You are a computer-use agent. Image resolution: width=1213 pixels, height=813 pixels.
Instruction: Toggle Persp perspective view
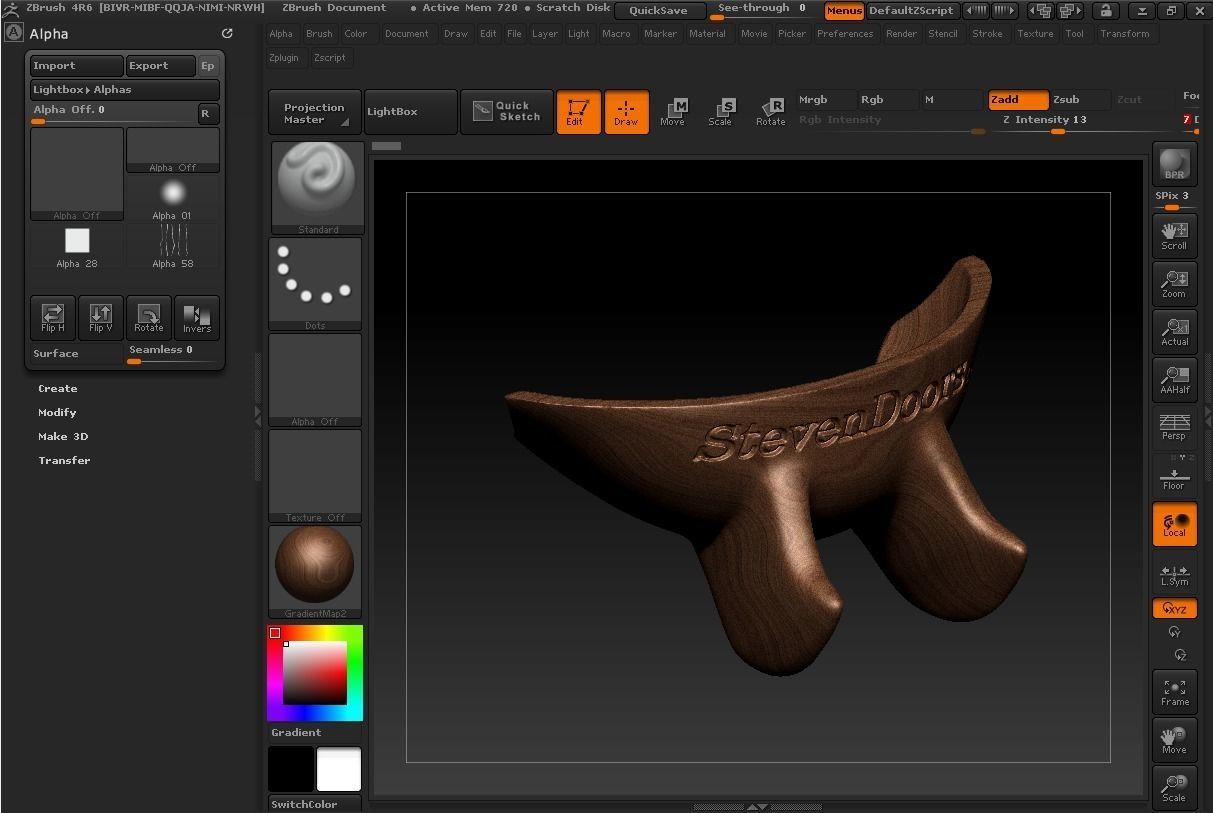tap(1174, 427)
